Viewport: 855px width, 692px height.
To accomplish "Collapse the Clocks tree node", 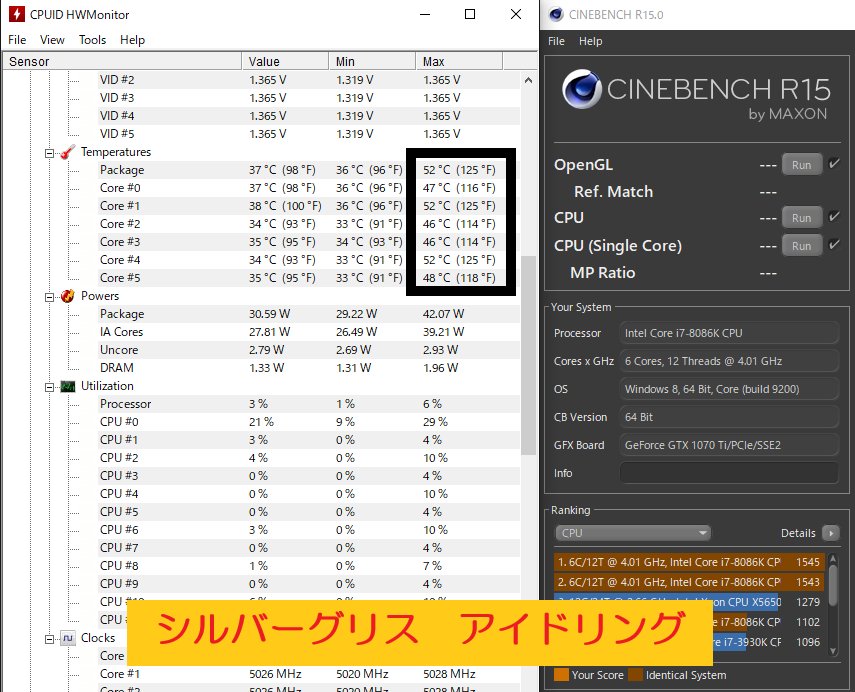I will click(x=50, y=639).
